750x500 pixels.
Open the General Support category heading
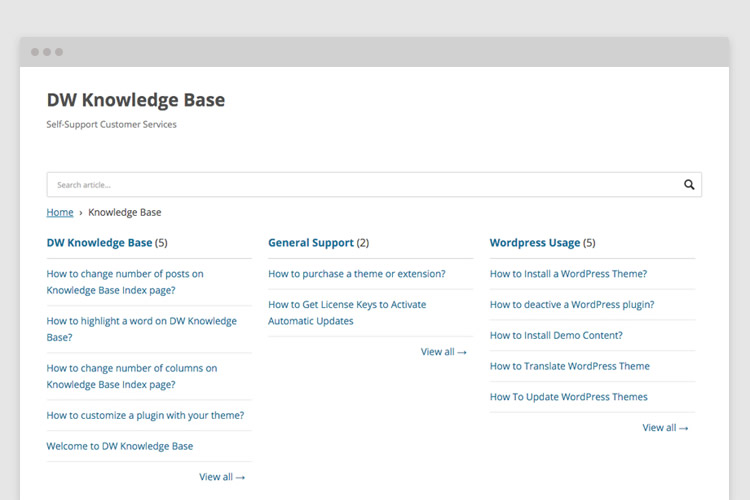pos(311,243)
